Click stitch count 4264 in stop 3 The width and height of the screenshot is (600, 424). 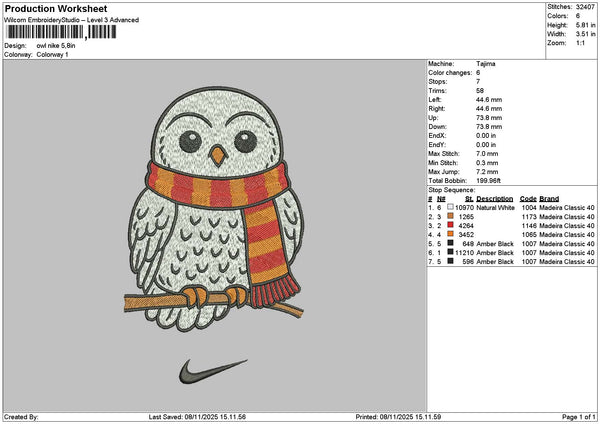coord(466,225)
